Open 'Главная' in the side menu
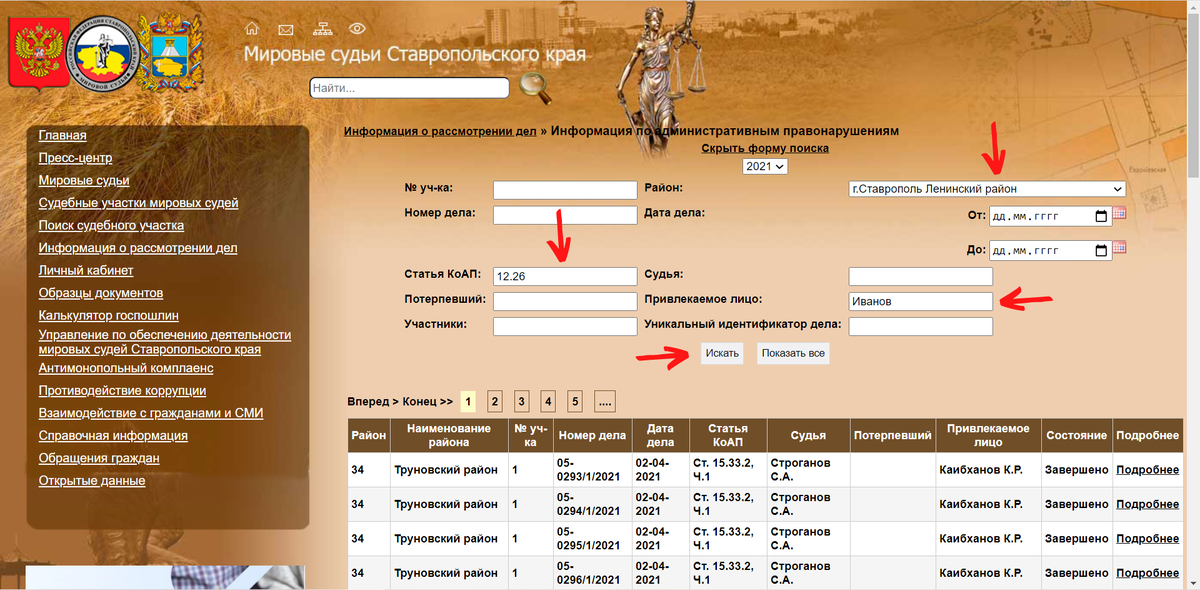The image size is (1200, 590). point(63,135)
